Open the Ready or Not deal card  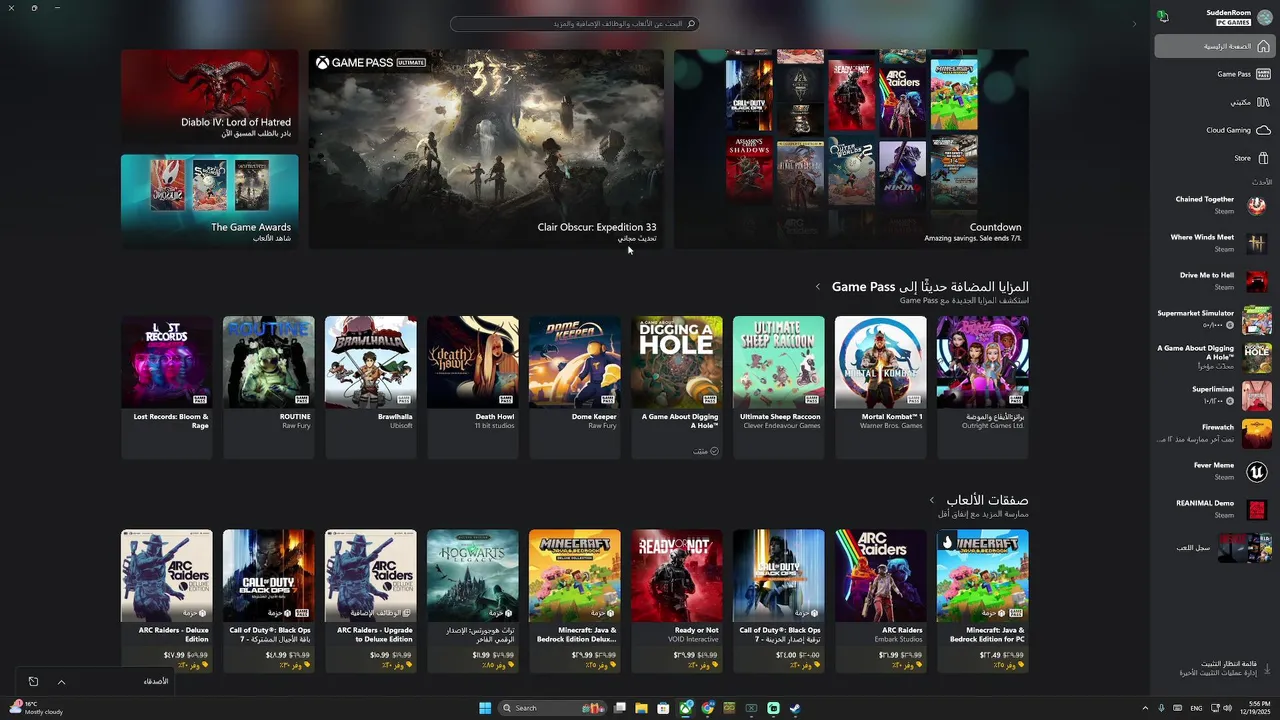click(x=677, y=600)
